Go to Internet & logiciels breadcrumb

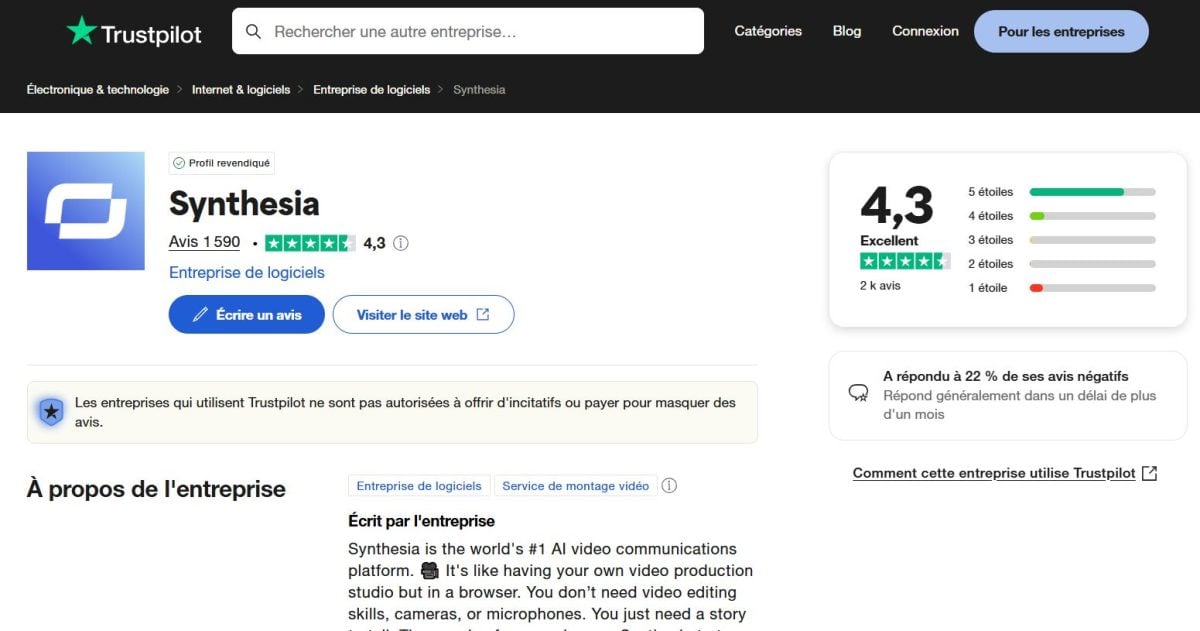(241, 90)
